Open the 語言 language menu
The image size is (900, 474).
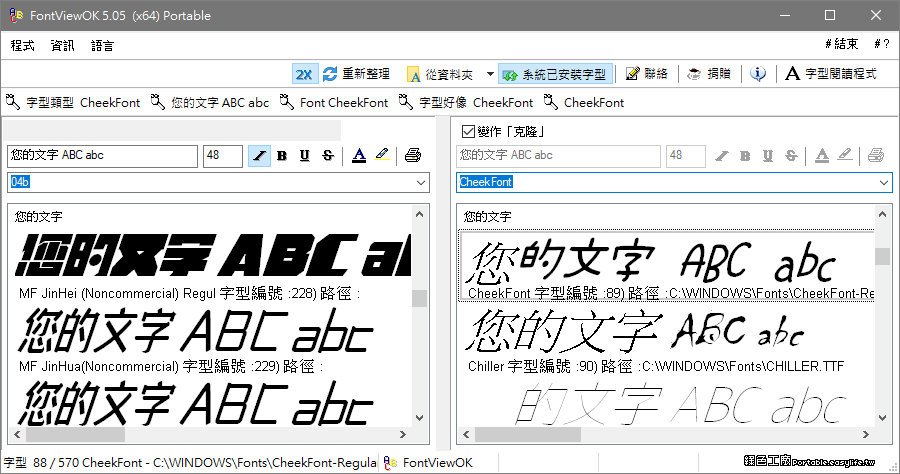click(102, 45)
